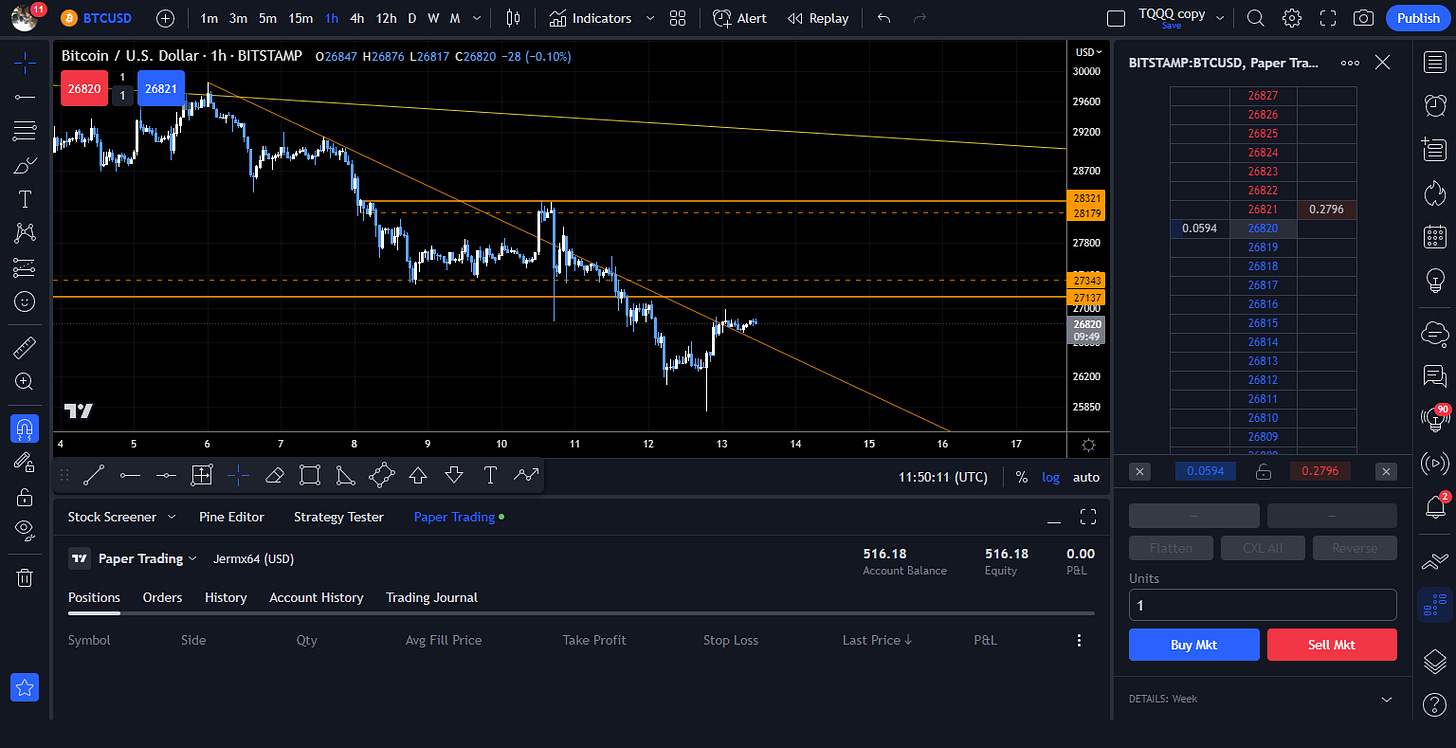Open the Account History tab
1456x748 pixels.
316,597
